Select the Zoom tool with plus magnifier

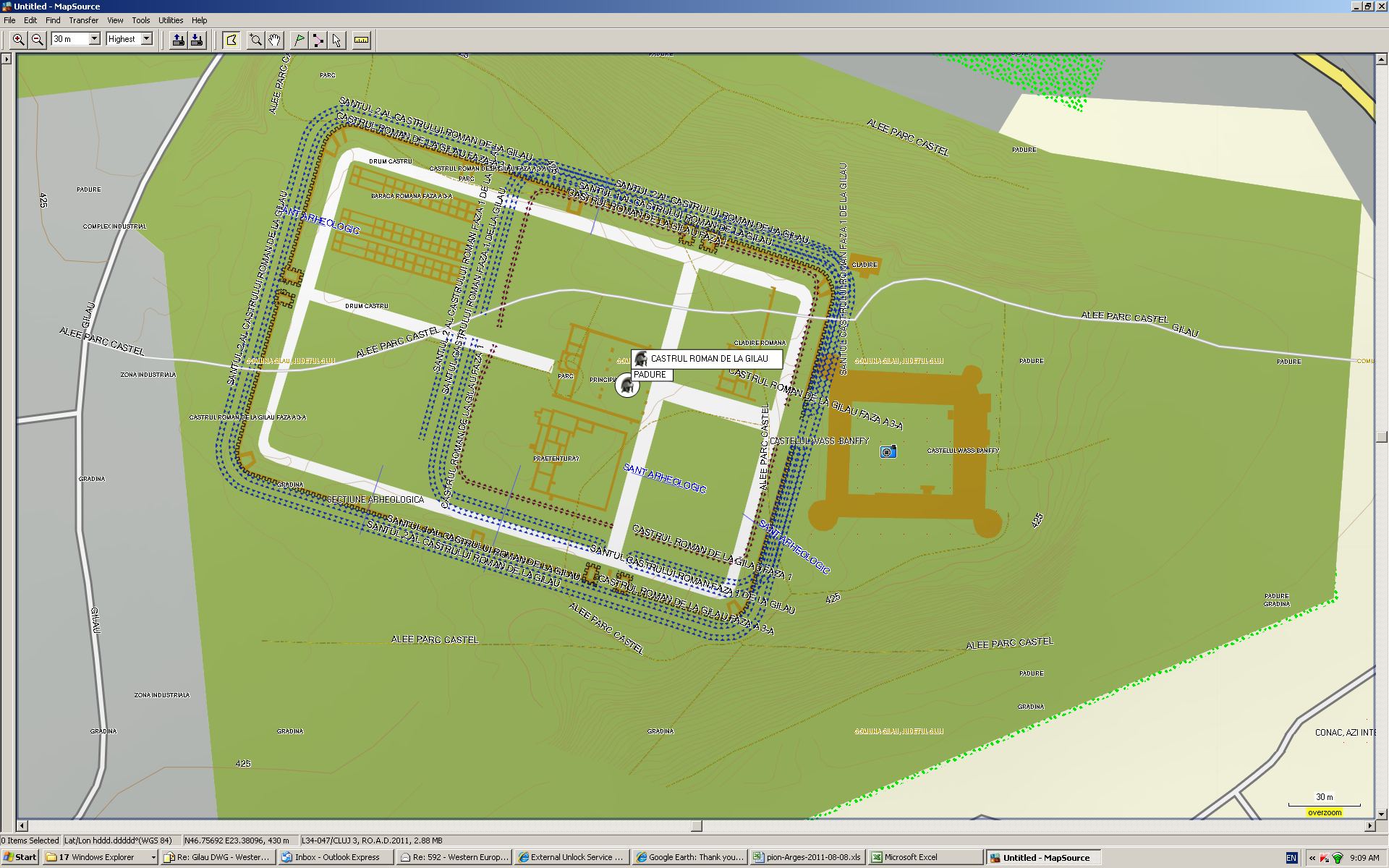[255, 40]
